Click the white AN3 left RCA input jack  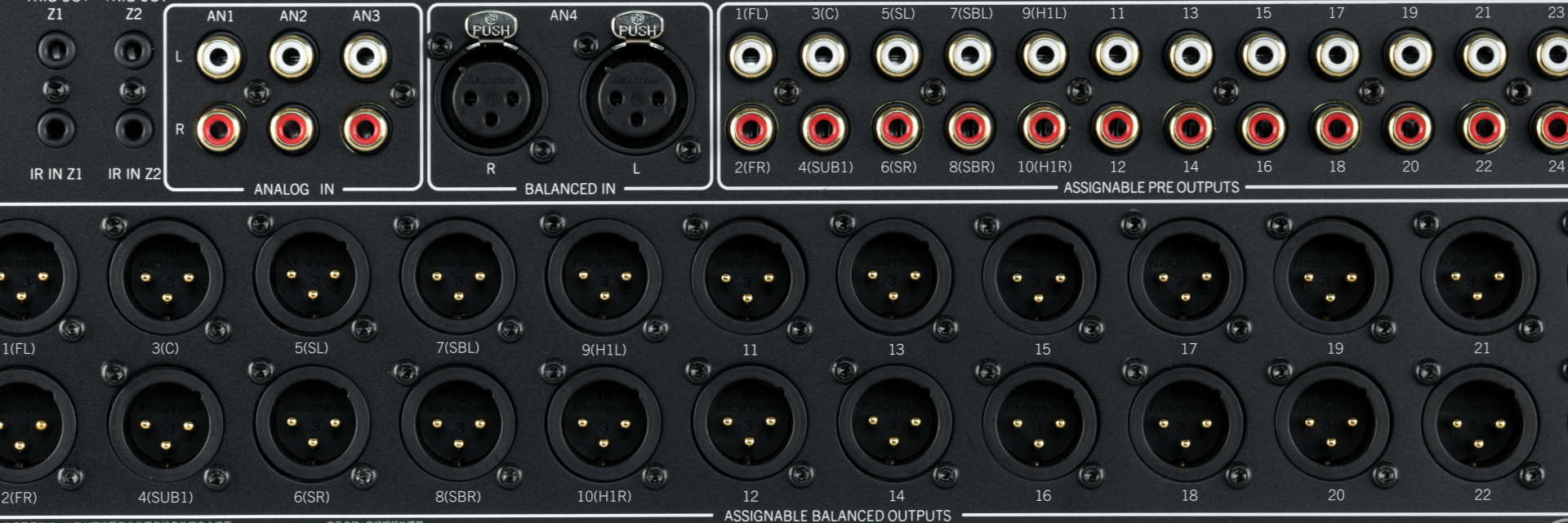[366, 57]
